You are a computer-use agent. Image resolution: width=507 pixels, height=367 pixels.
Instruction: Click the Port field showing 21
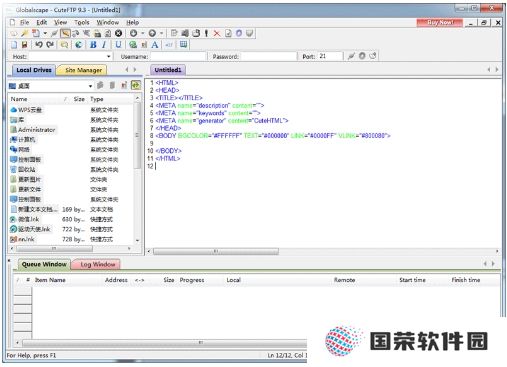click(x=330, y=56)
